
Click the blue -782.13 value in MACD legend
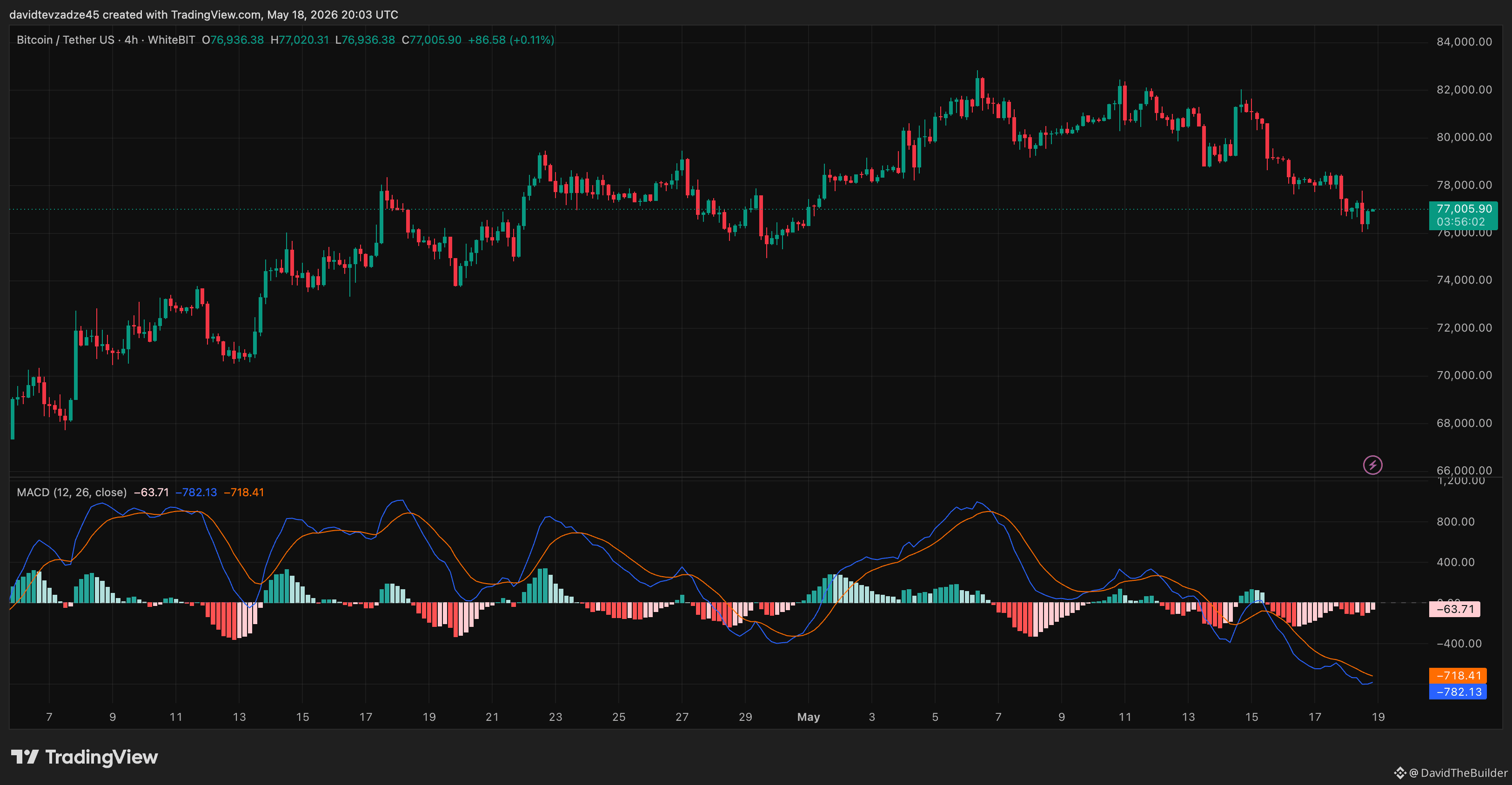(x=196, y=492)
